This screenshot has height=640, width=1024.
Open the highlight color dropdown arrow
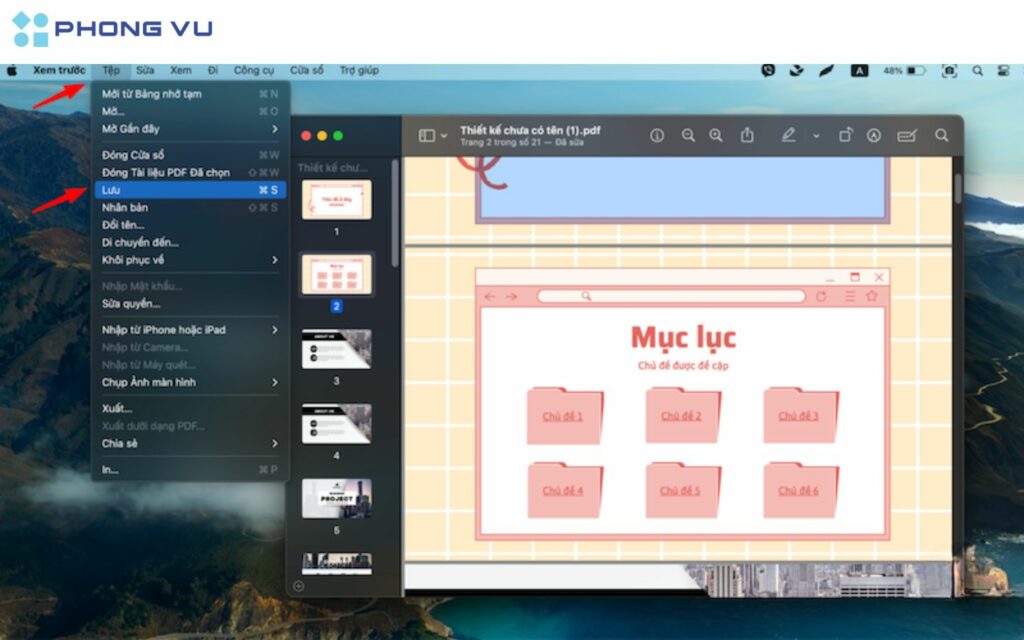(x=816, y=135)
